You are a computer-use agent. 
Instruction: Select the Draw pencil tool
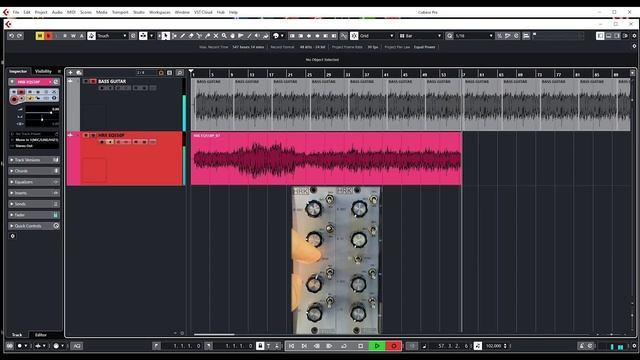182,36
